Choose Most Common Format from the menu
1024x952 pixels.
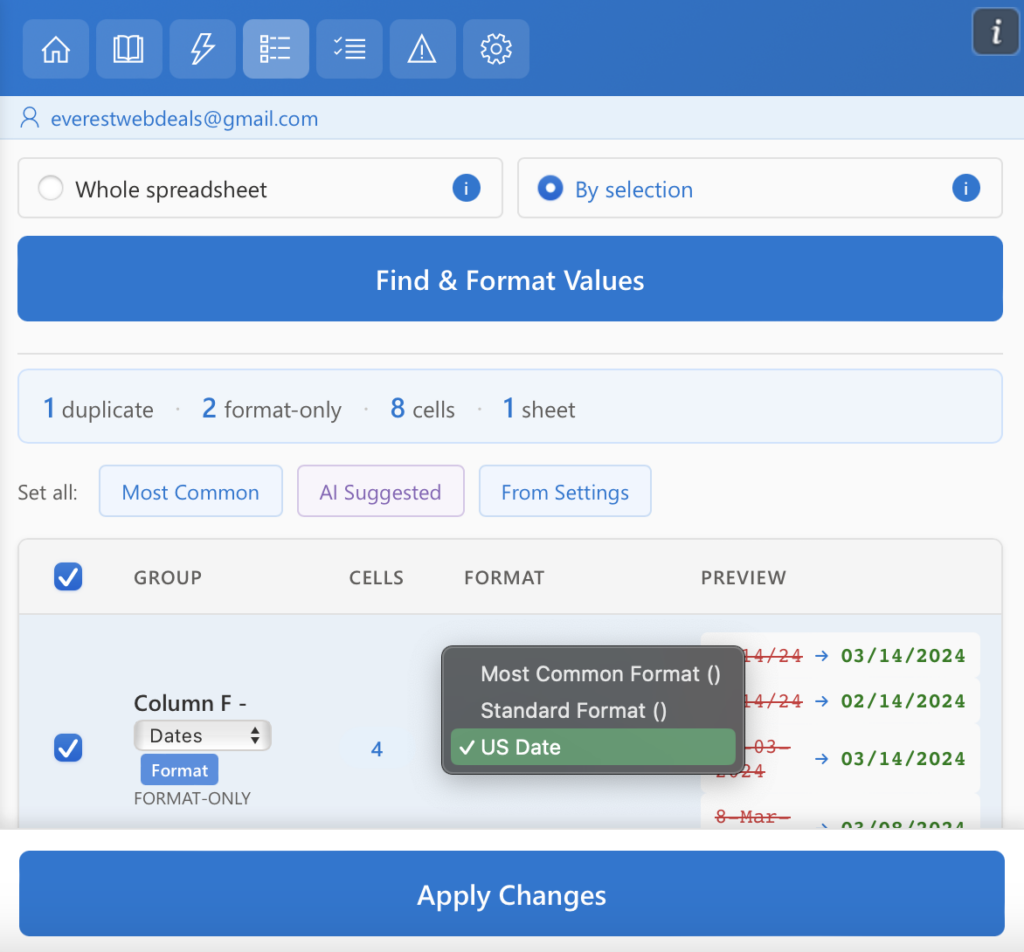(600, 674)
